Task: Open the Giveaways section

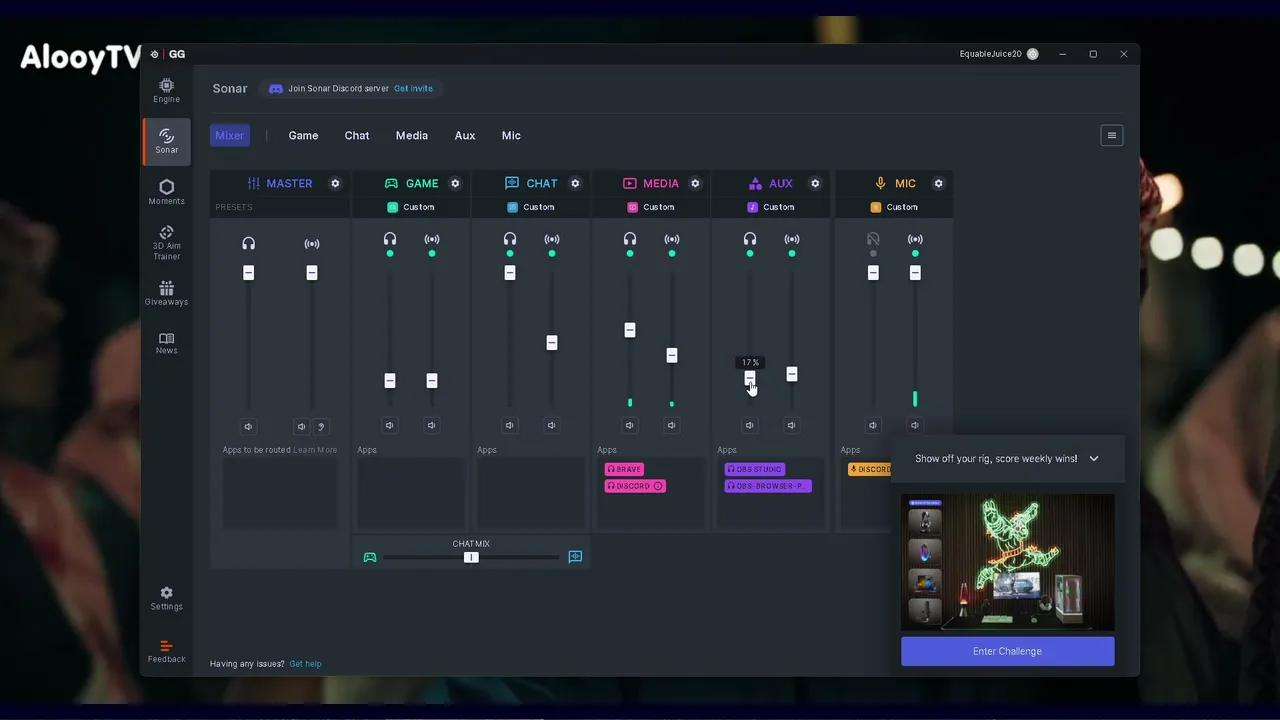Action: tap(166, 294)
